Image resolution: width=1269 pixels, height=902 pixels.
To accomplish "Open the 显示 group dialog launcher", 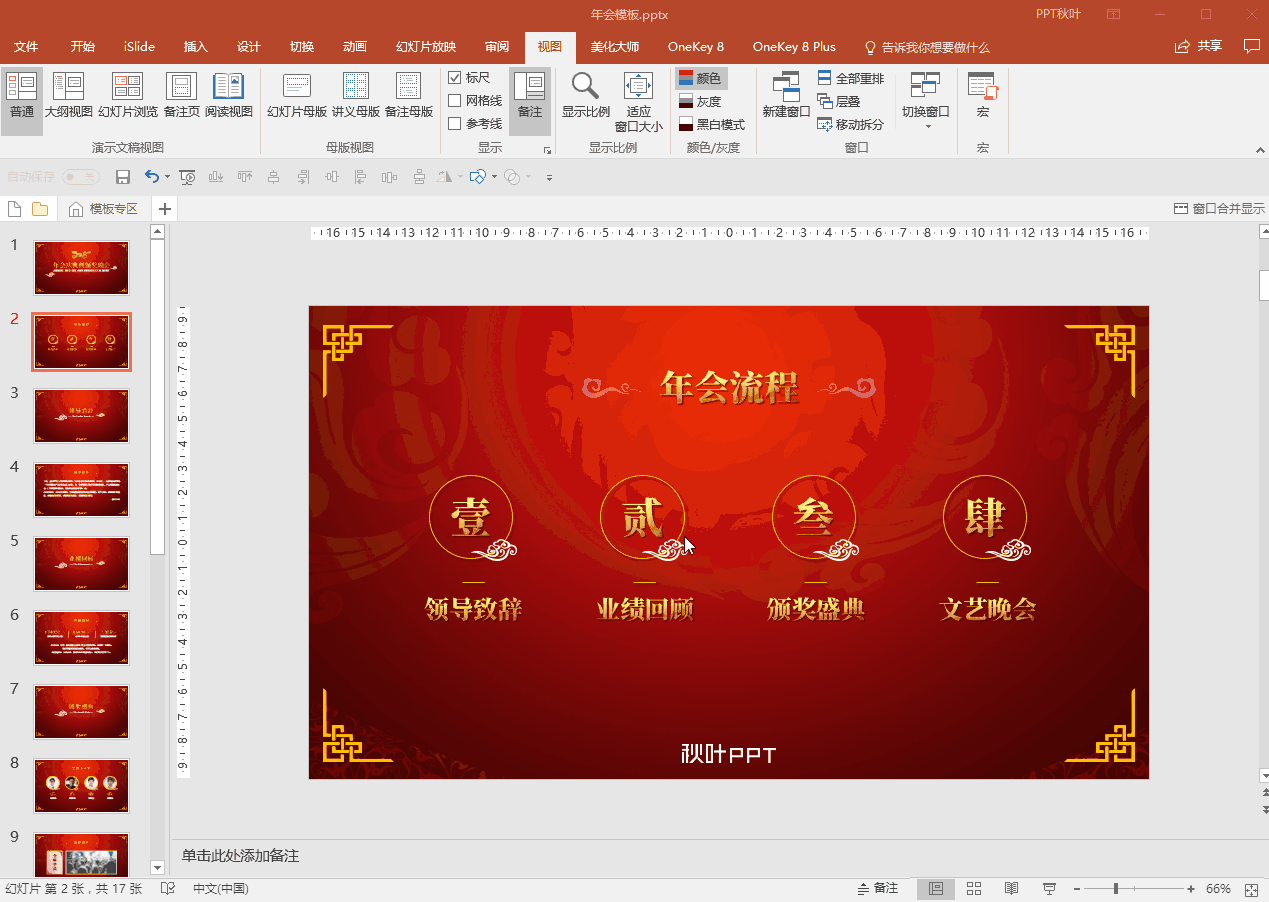I will [547, 150].
